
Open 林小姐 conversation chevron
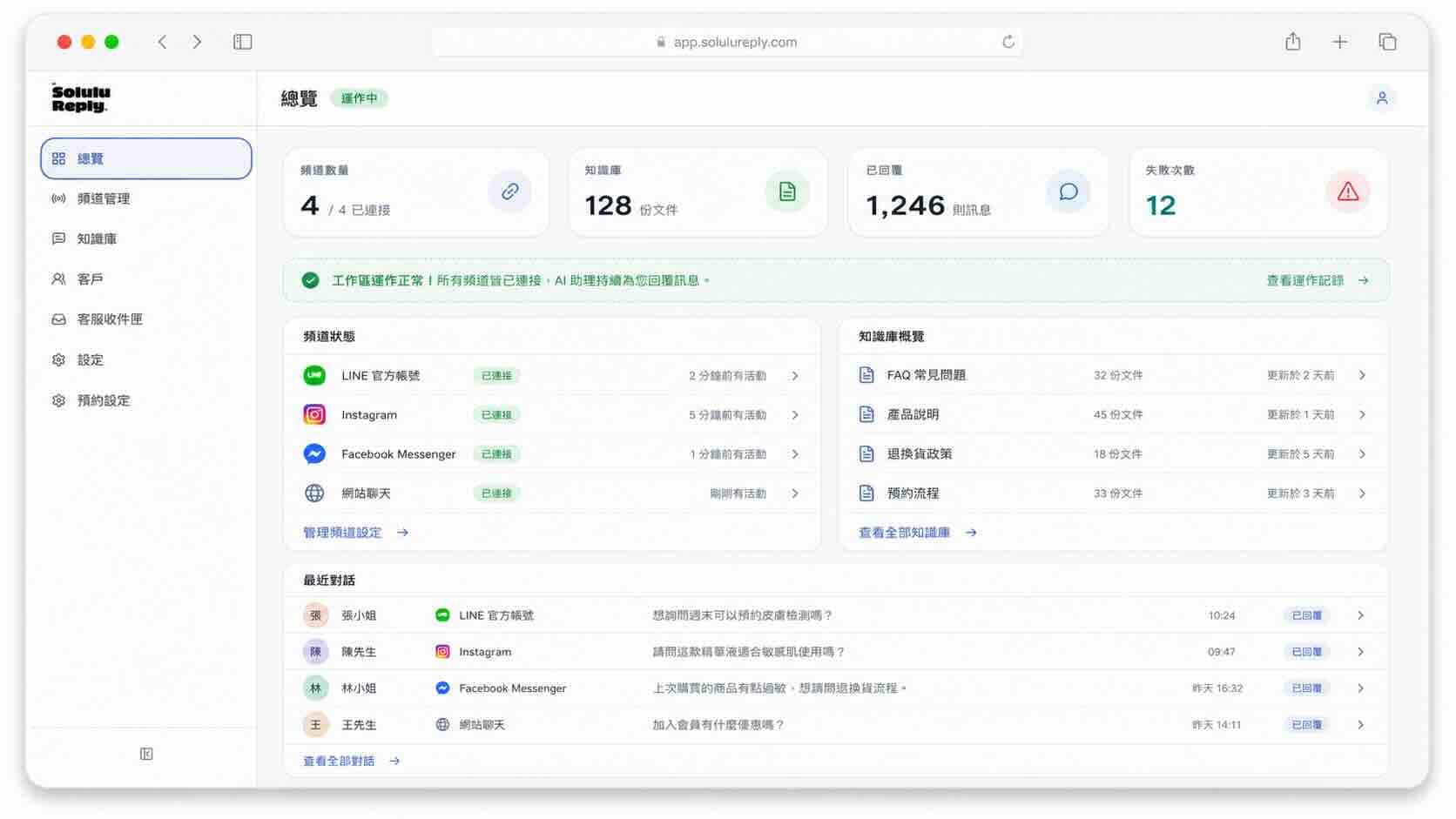coord(1360,688)
